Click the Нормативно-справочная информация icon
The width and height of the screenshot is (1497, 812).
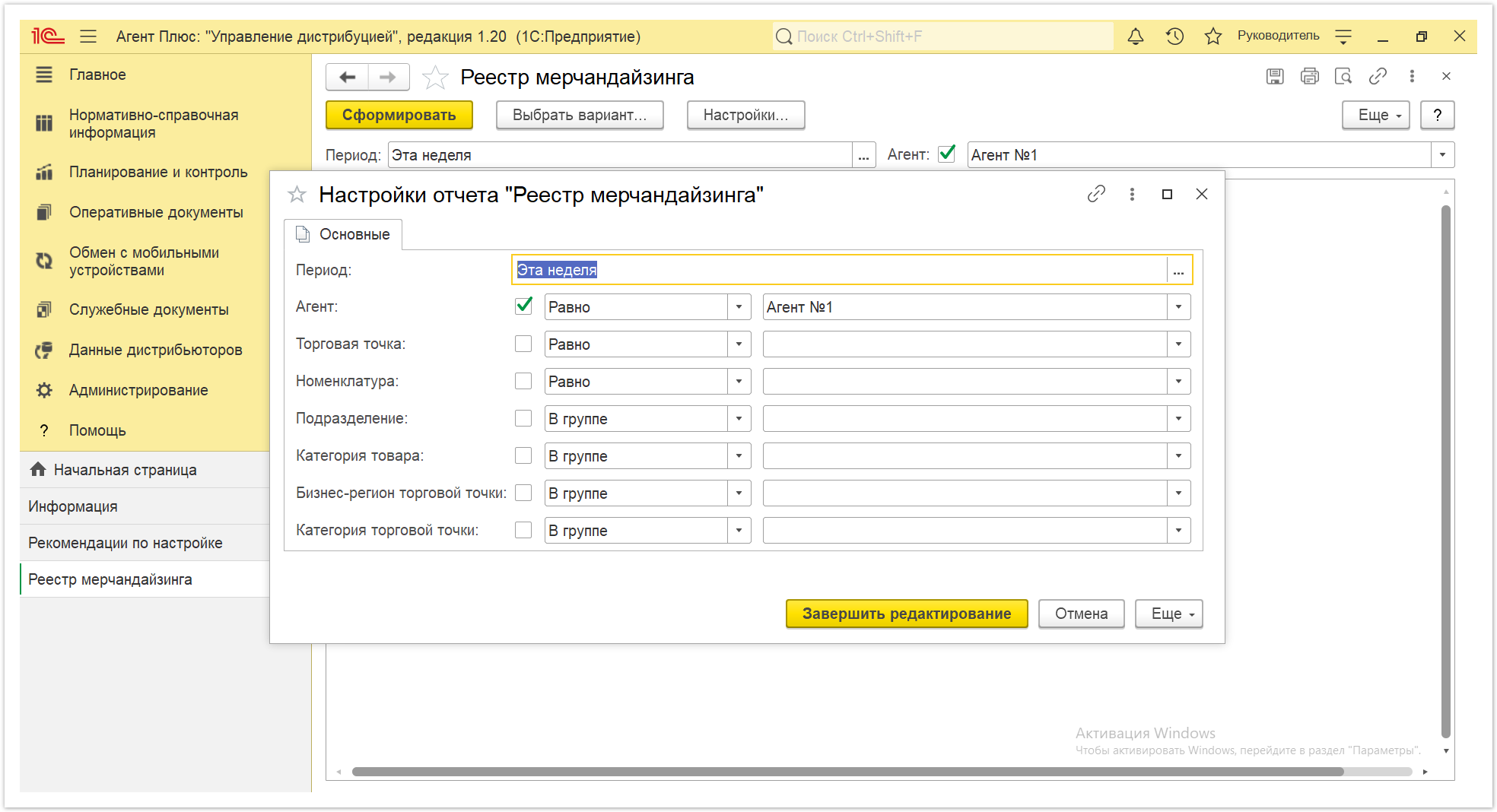44,123
